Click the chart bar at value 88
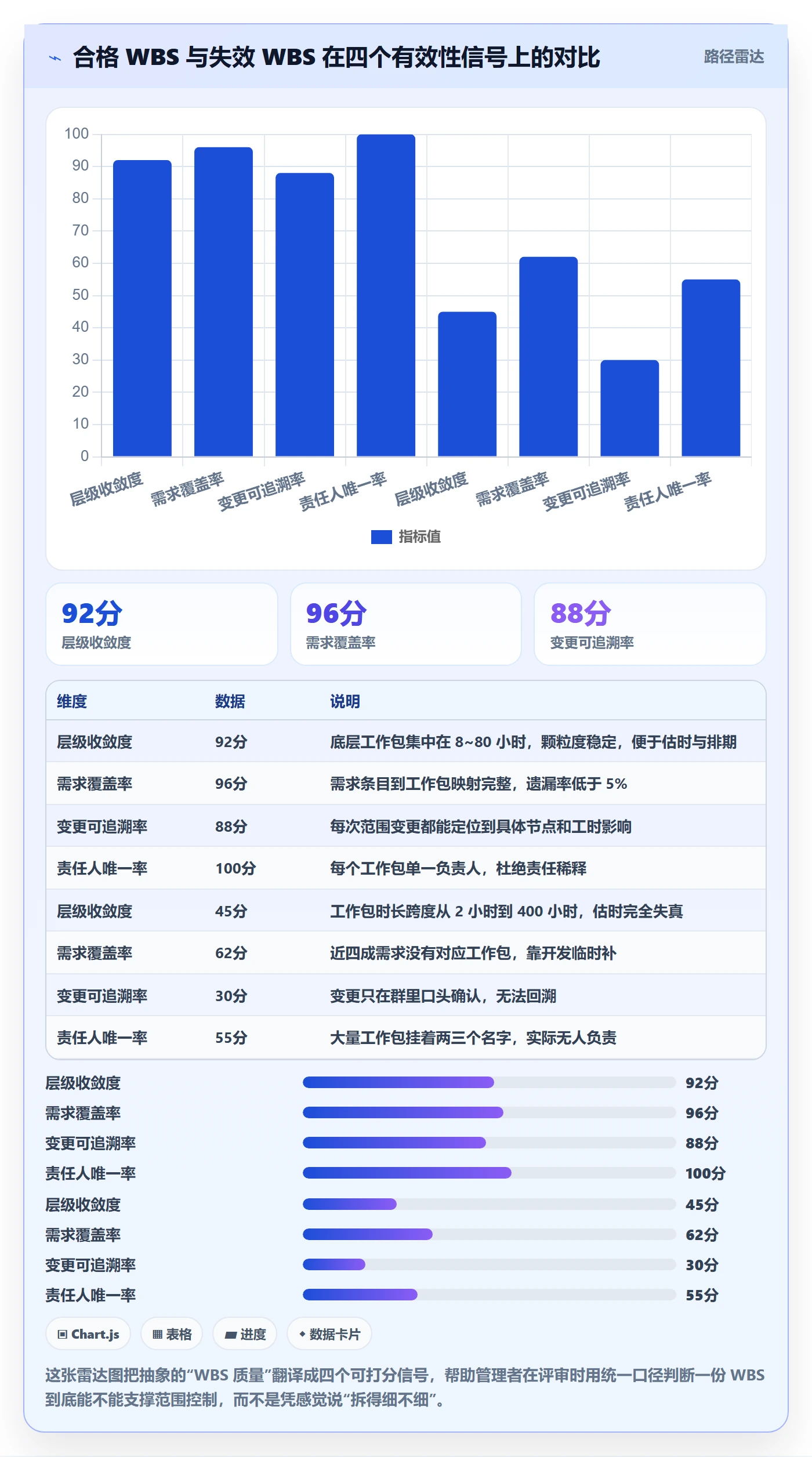Image resolution: width=812 pixels, height=1457 pixels. (x=304, y=314)
